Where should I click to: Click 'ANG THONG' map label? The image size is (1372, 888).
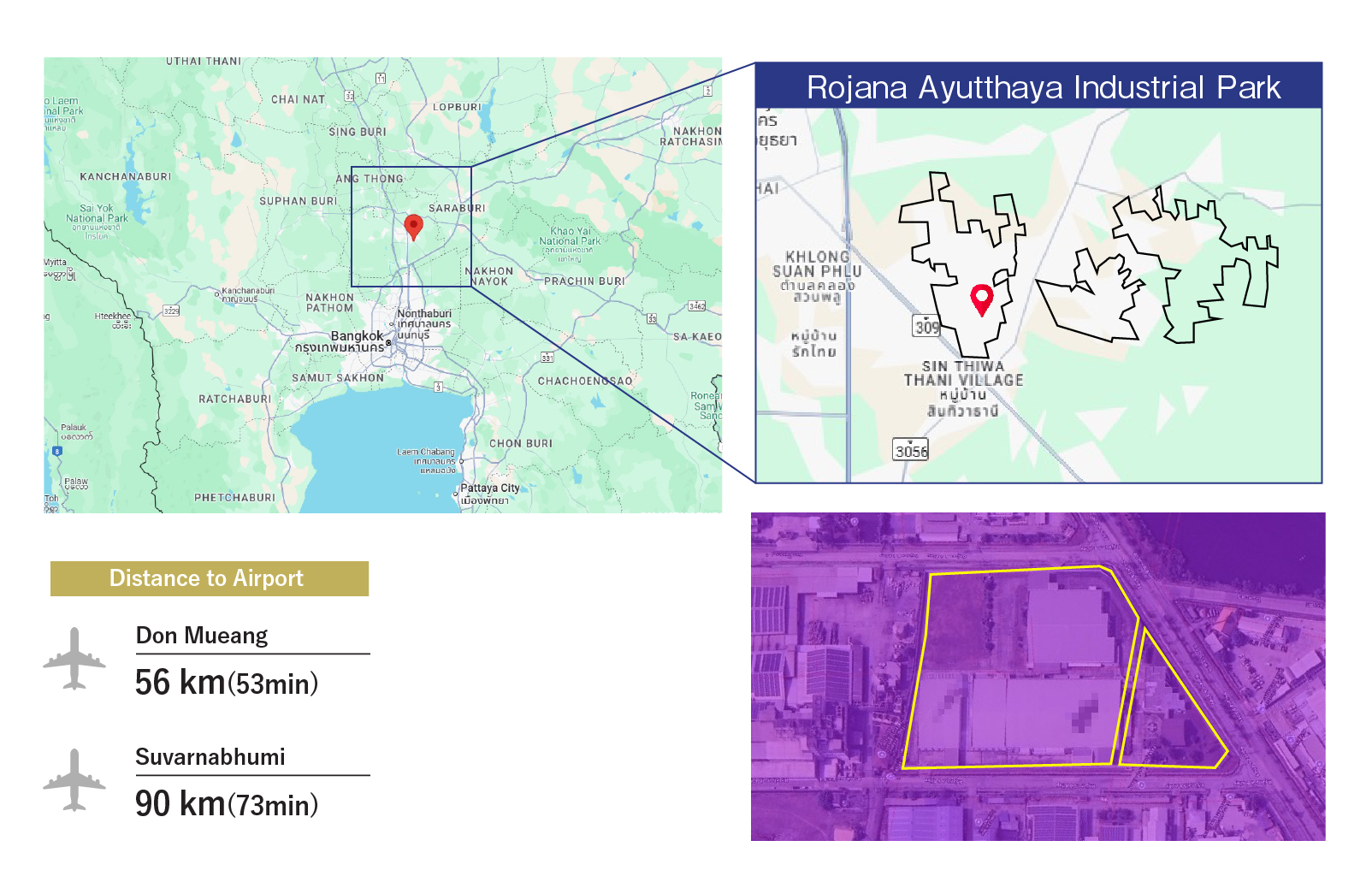(370, 179)
